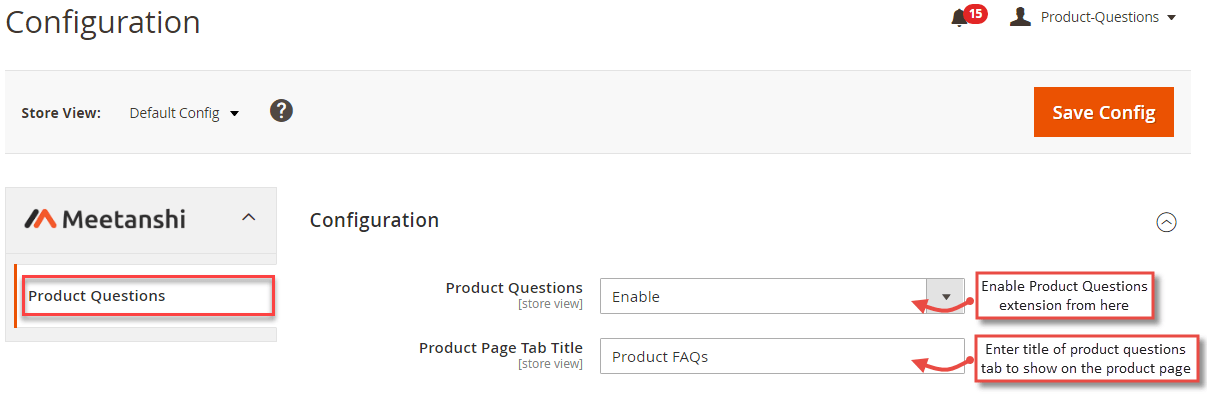Open the help question mark icon
Image resolution: width=1207 pixels, height=394 pixels.
point(281,111)
